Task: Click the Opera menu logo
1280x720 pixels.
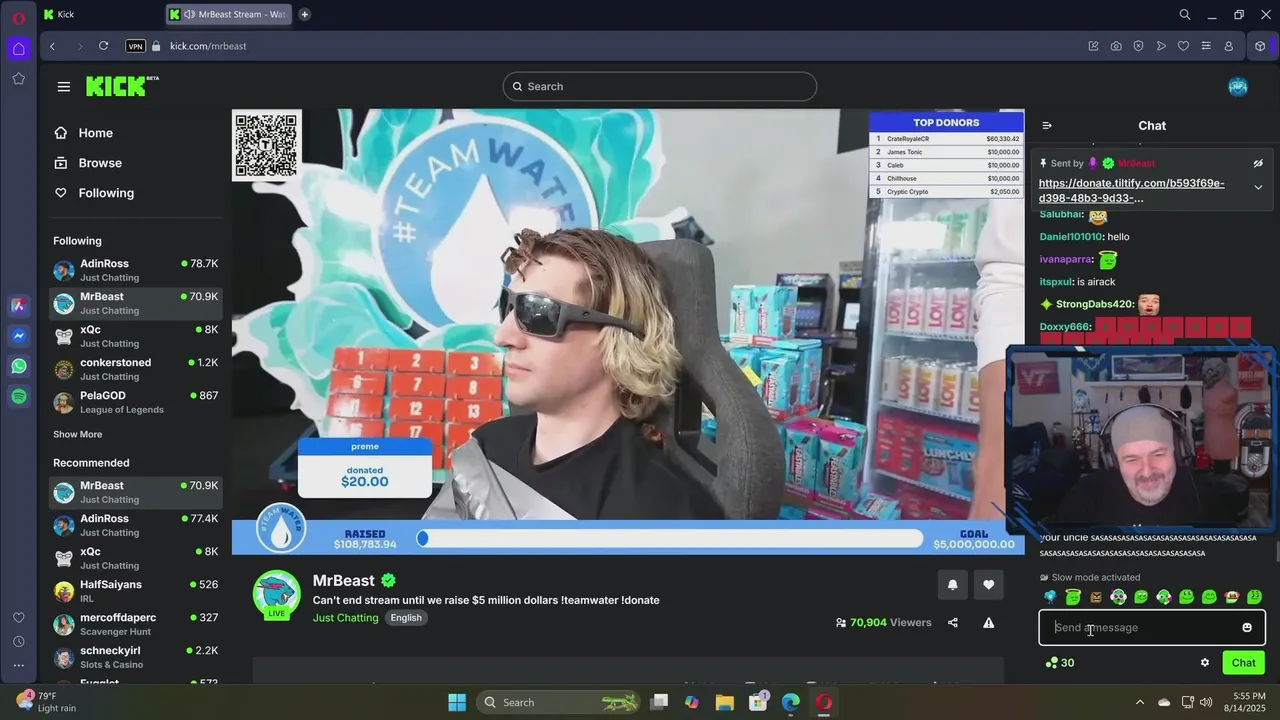Action: (19, 18)
